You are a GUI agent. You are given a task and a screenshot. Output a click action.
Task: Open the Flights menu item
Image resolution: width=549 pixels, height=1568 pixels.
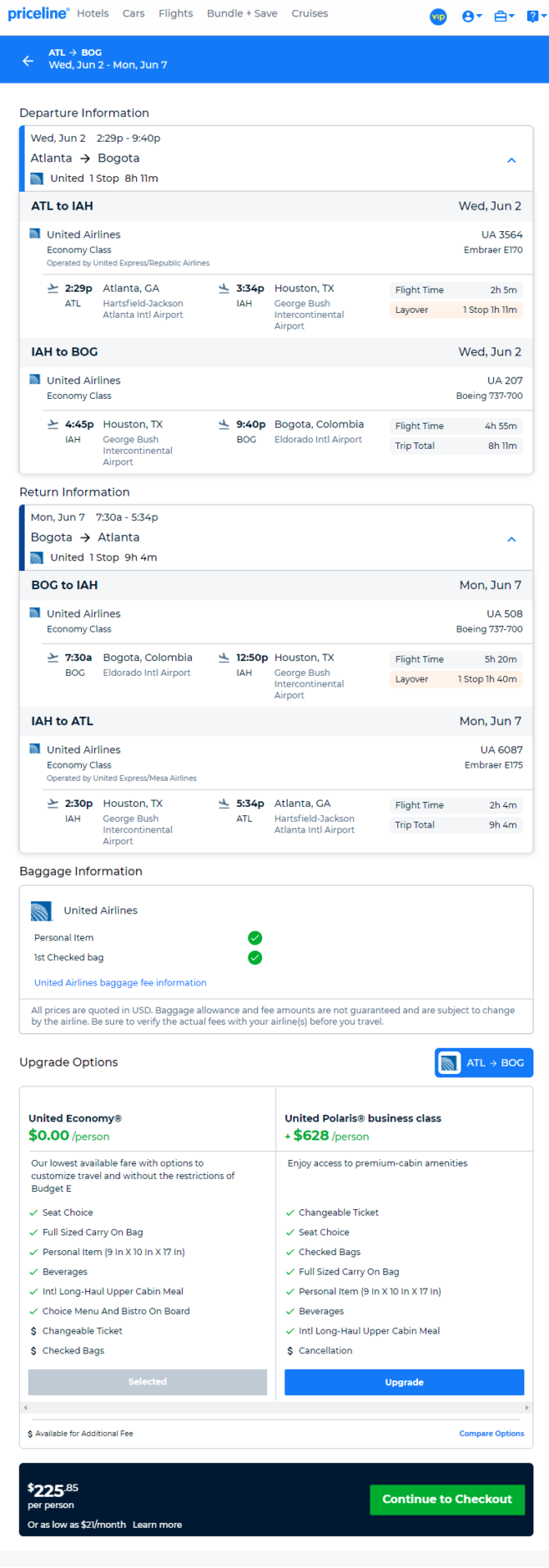point(176,14)
